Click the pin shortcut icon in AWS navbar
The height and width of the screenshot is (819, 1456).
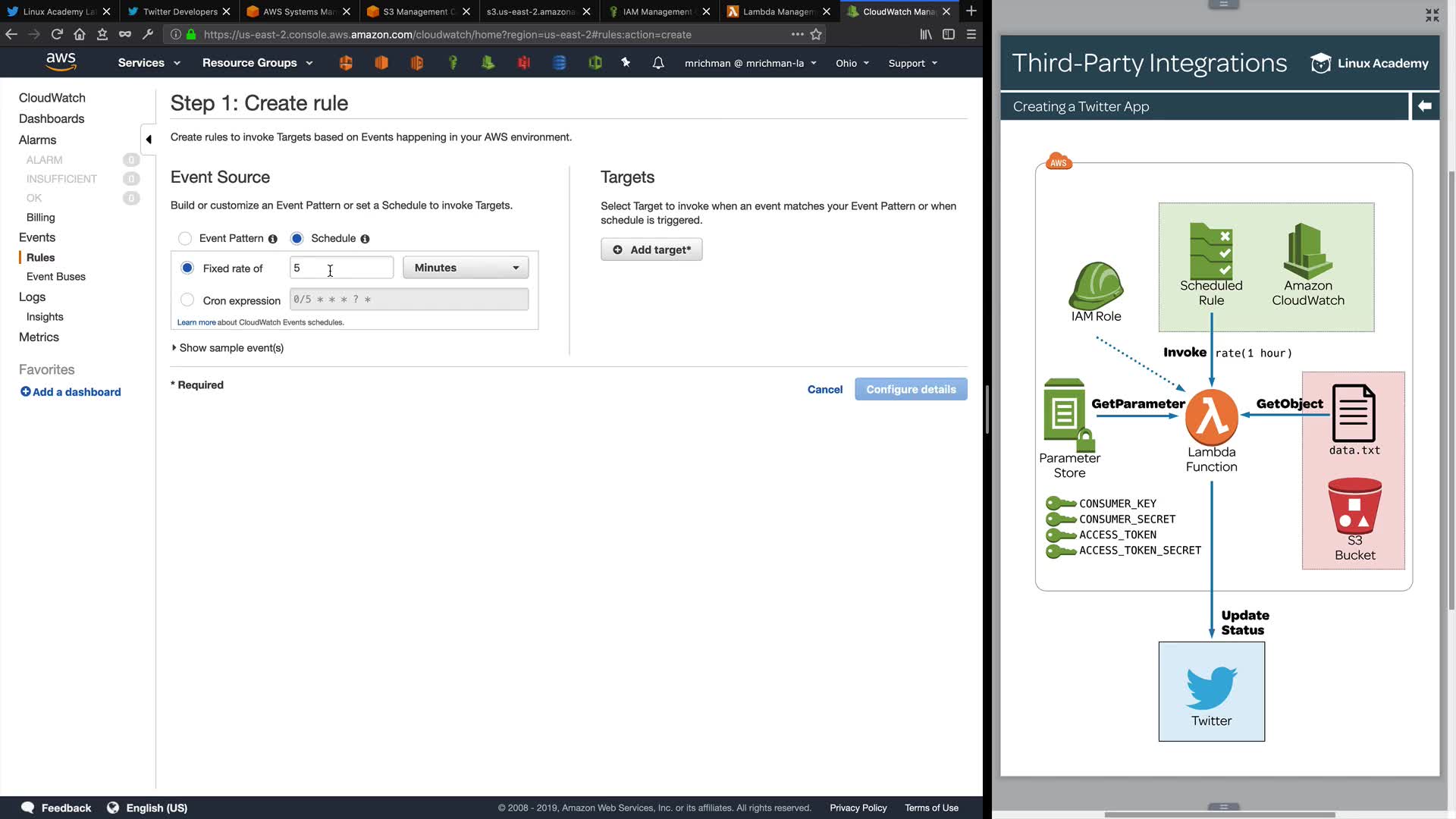[626, 63]
